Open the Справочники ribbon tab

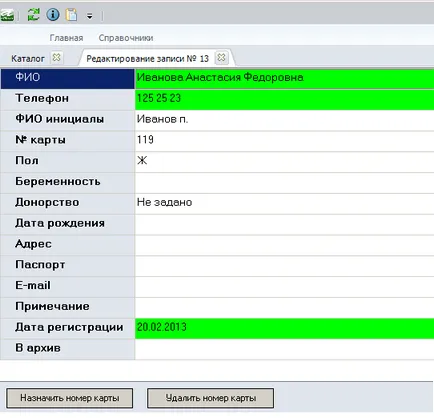click(126, 38)
